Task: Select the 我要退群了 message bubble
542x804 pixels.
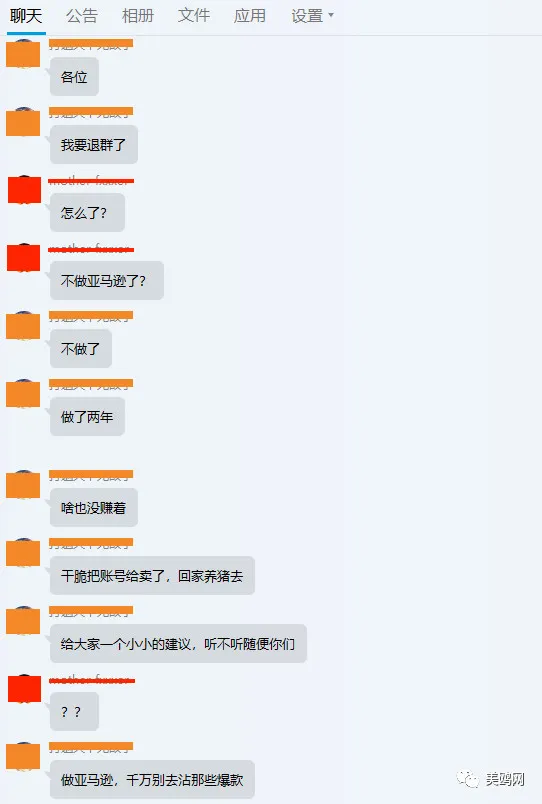Action: [94, 145]
